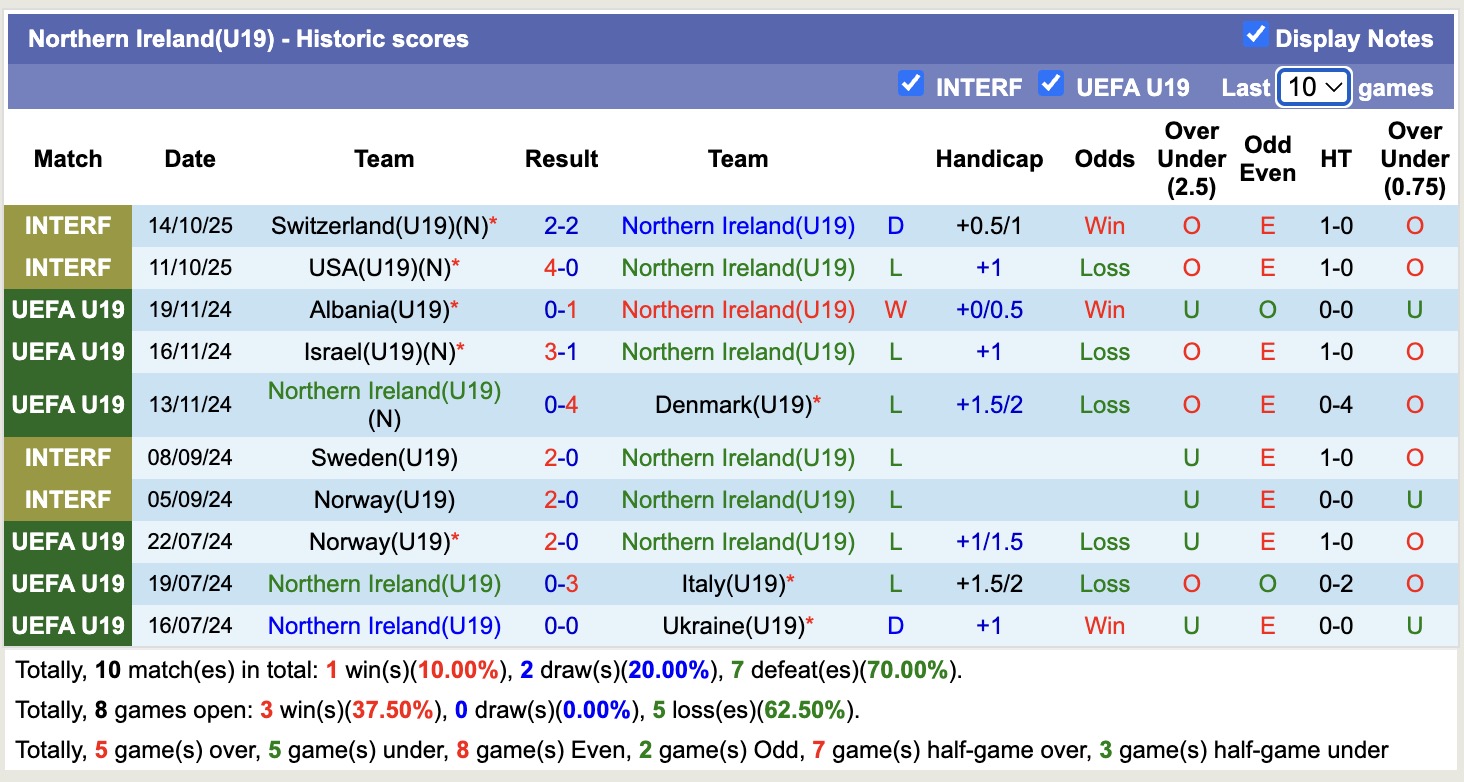The width and height of the screenshot is (1464, 782).
Task: Open the Albania(U19) team link
Action: (378, 310)
